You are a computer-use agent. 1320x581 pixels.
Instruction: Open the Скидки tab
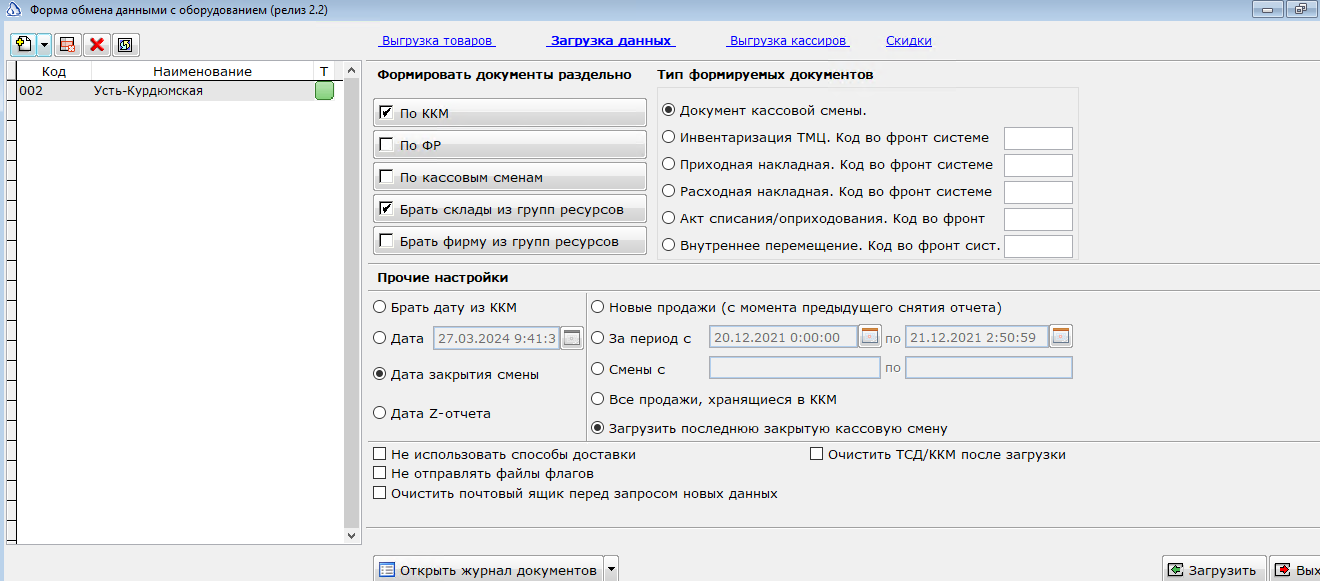tap(909, 41)
